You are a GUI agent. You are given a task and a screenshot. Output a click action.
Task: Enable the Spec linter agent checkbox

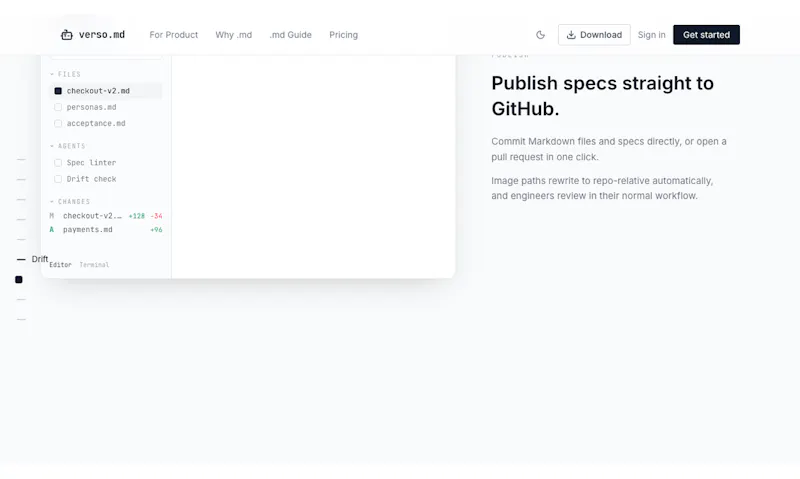point(58,163)
